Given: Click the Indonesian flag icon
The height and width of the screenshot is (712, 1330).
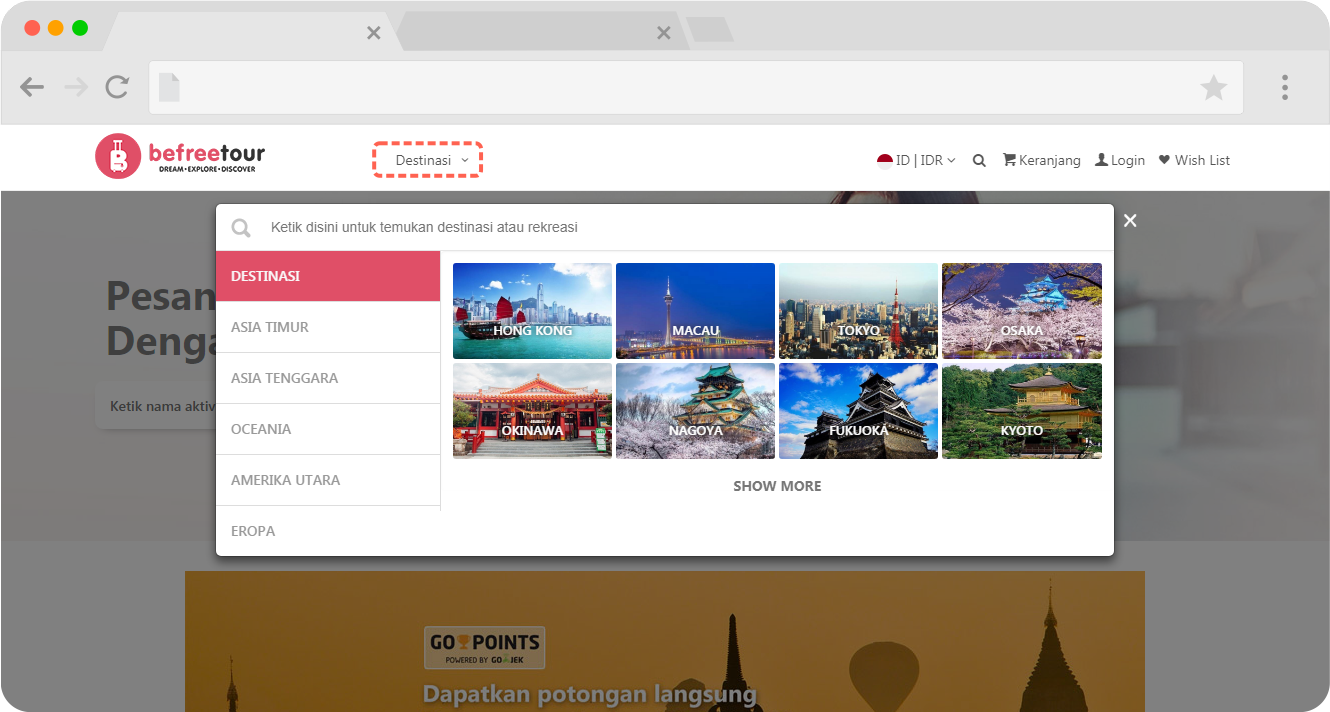Looking at the screenshot, I should [885, 161].
